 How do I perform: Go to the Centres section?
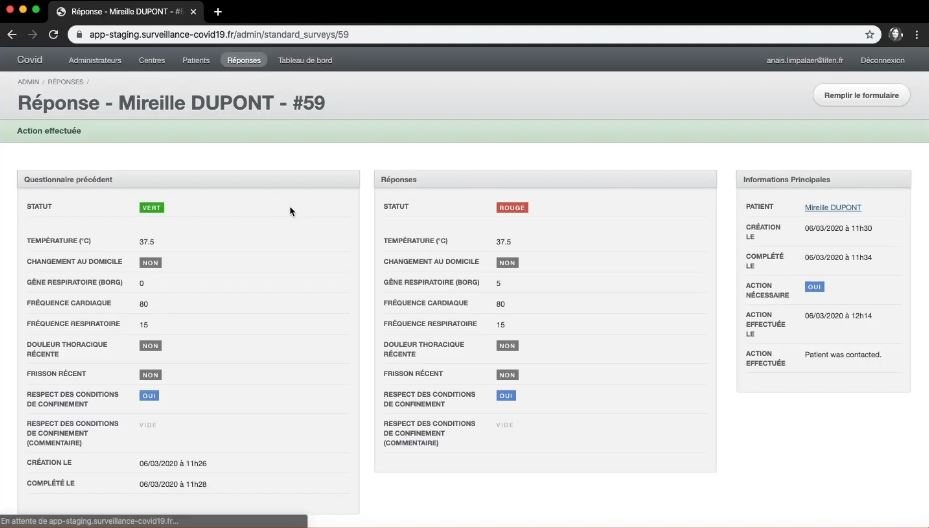[152, 60]
